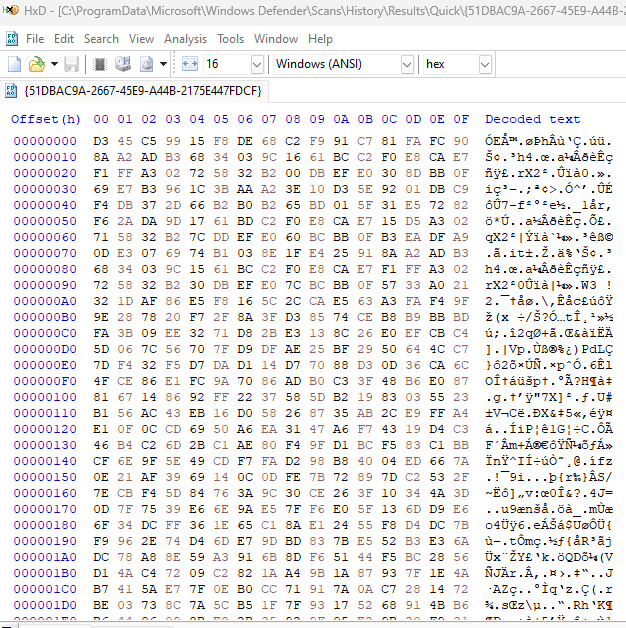The image size is (626, 628).
Task: Expand the arrow beside the Open disk image icon
Action: 163,64
